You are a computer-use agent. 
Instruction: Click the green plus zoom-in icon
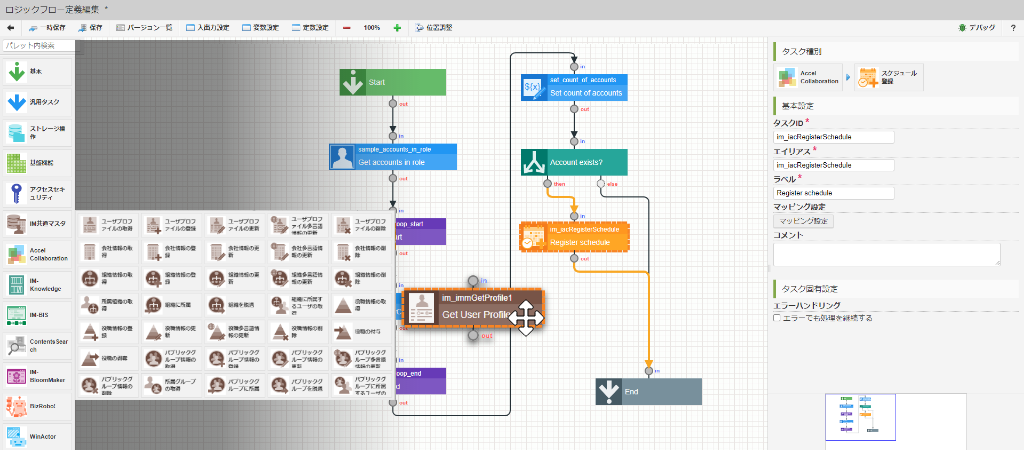coord(397,28)
